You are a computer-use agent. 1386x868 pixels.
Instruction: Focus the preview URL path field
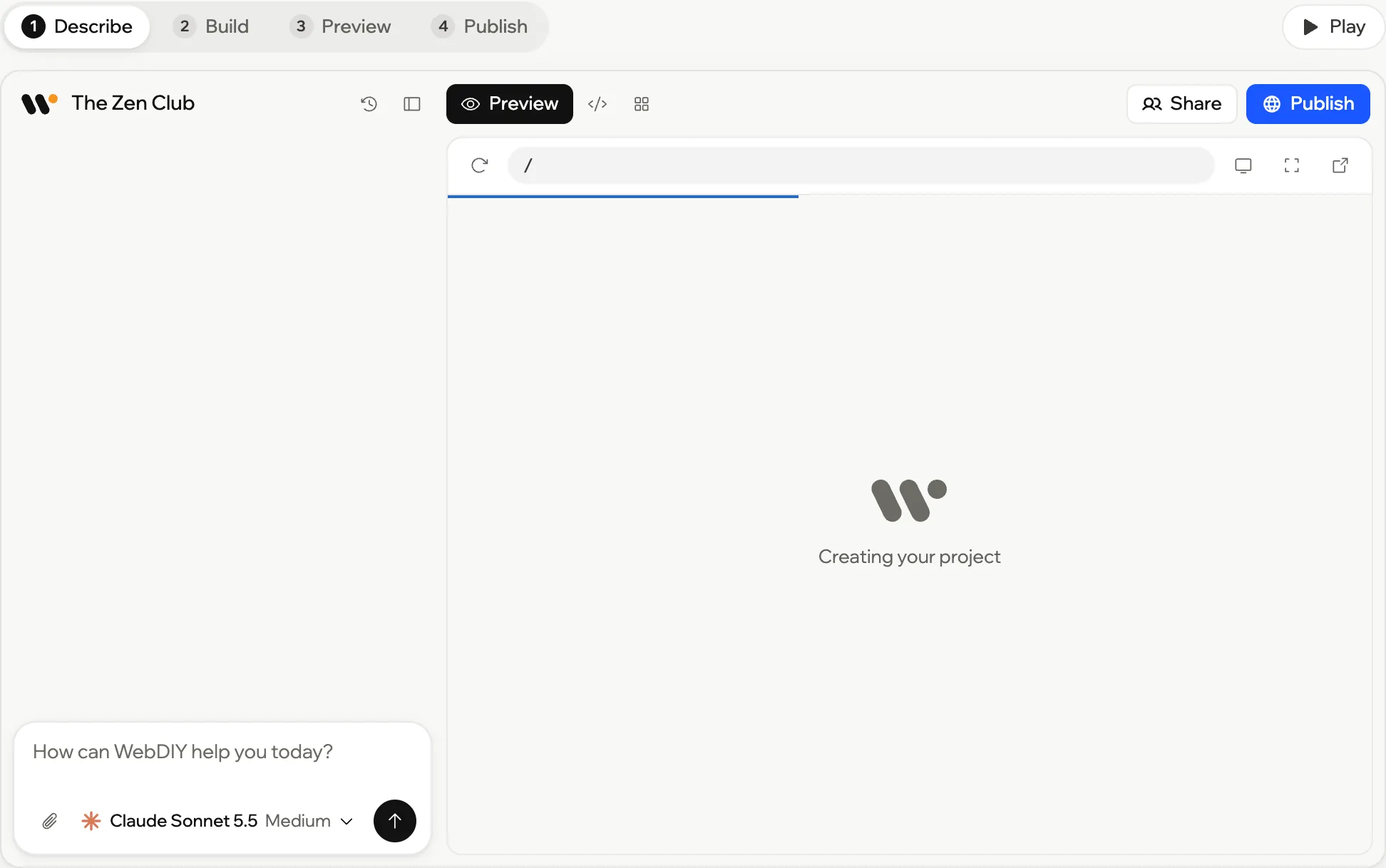(x=861, y=165)
